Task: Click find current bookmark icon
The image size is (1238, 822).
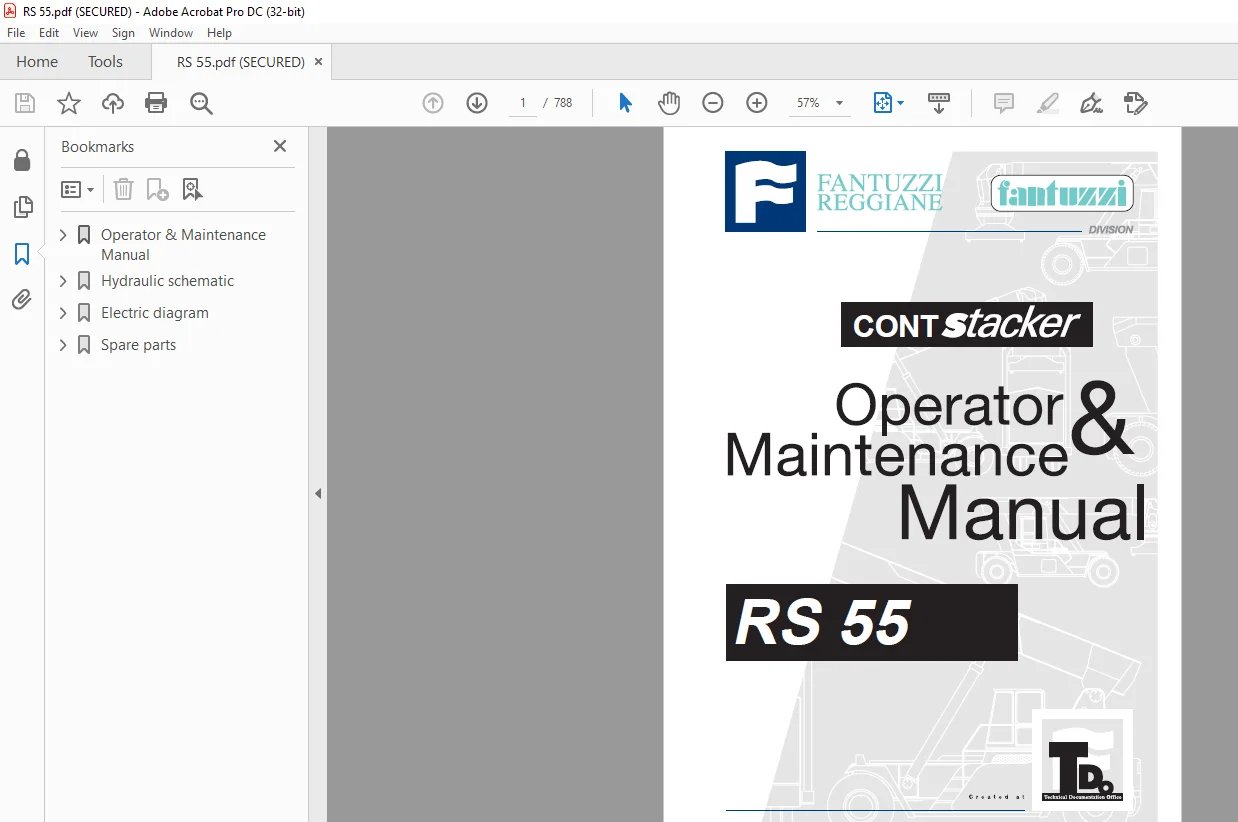Action: [x=192, y=189]
